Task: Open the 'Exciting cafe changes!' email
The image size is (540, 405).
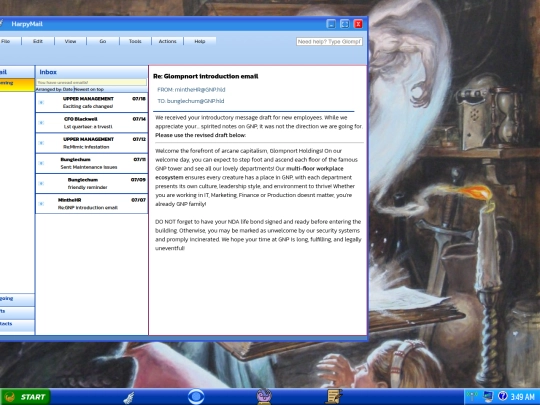Action: coord(92,102)
